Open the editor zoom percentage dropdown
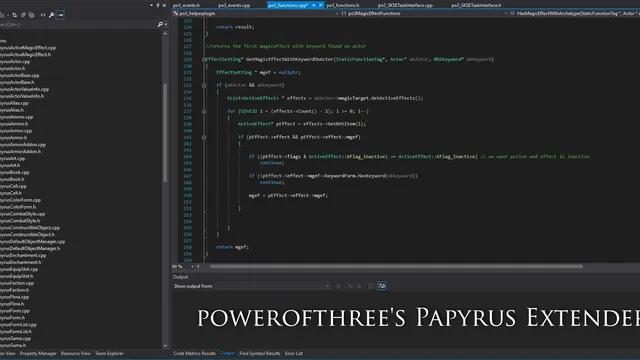 pos(192,267)
